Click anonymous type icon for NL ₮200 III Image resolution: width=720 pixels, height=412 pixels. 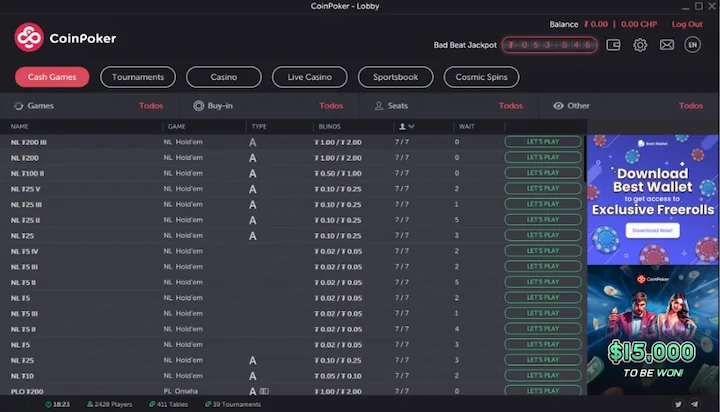coord(253,142)
